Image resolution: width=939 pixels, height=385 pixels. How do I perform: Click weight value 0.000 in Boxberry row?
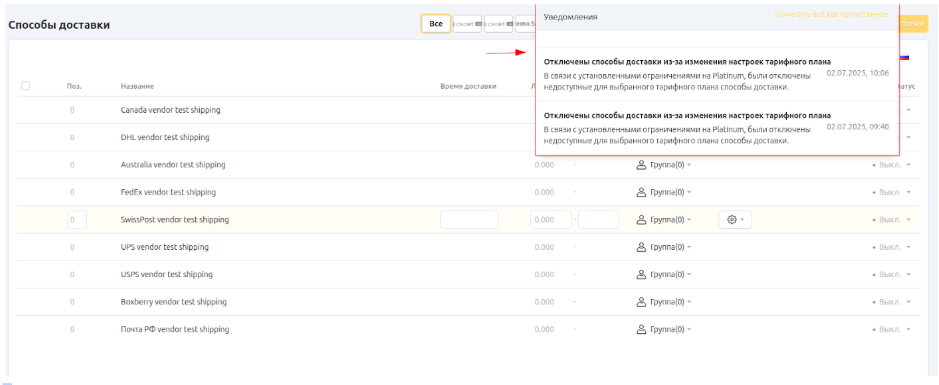tap(544, 302)
